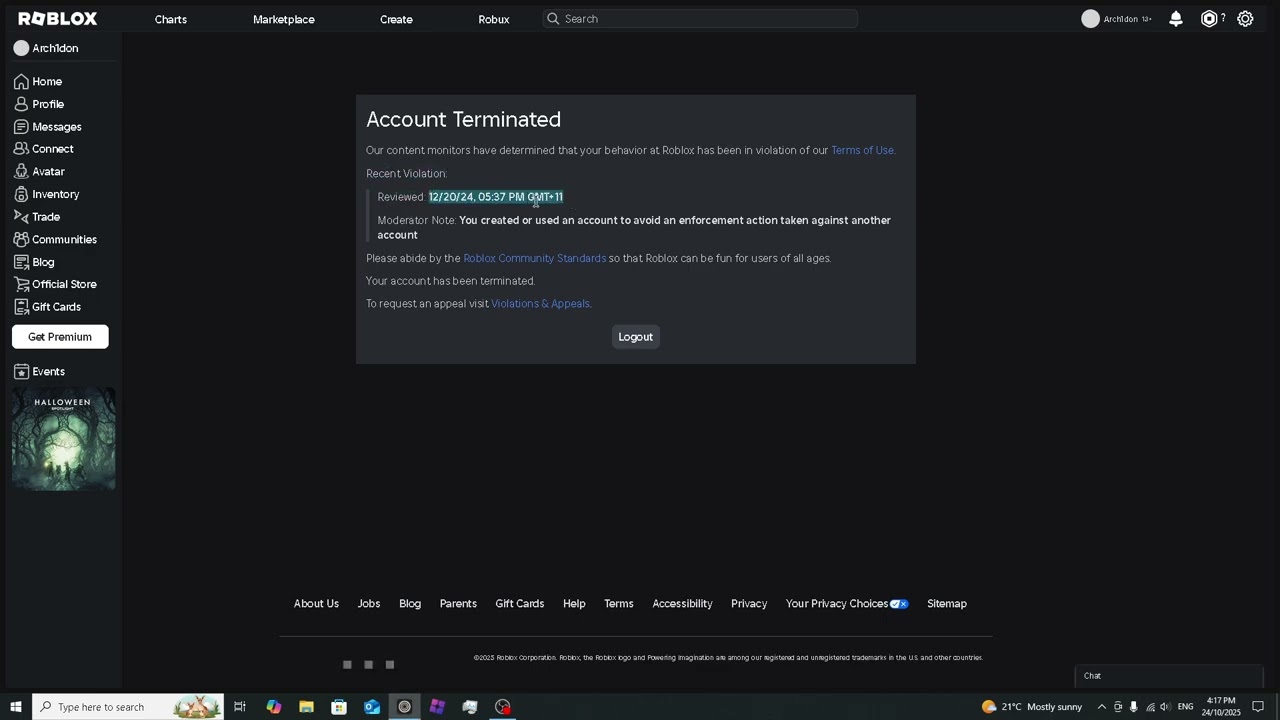Open Messages in the sidebar
This screenshot has width=1280, height=720.
[48, 127]
